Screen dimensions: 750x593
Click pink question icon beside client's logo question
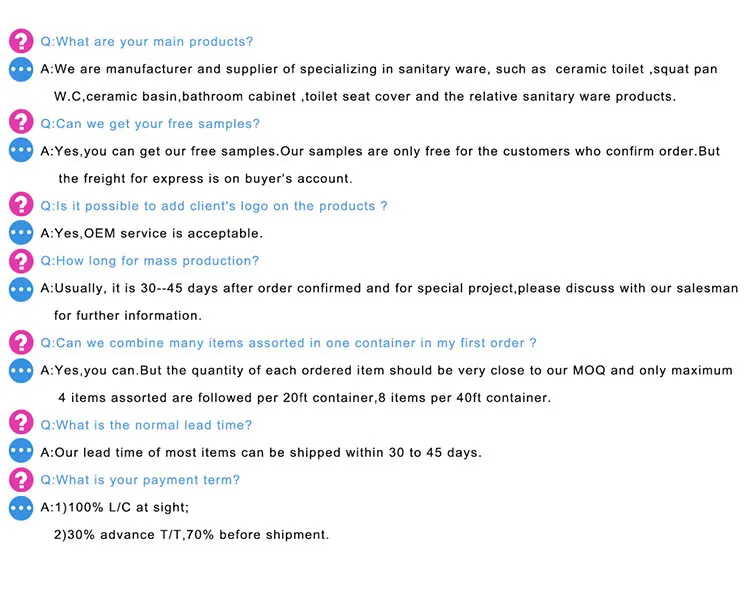click(x=21, y=206)
